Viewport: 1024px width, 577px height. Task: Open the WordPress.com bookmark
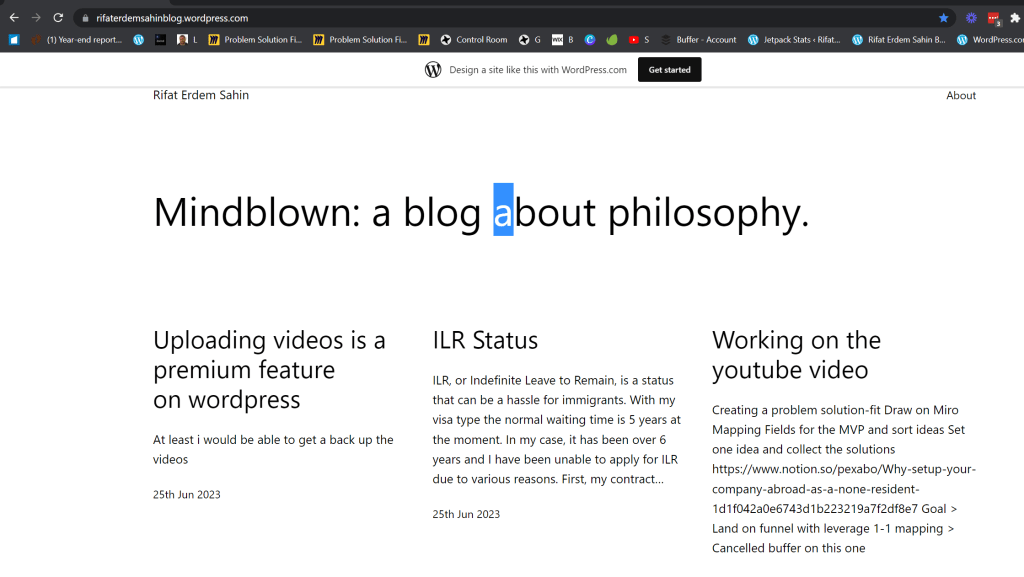[x=990, y=40]
